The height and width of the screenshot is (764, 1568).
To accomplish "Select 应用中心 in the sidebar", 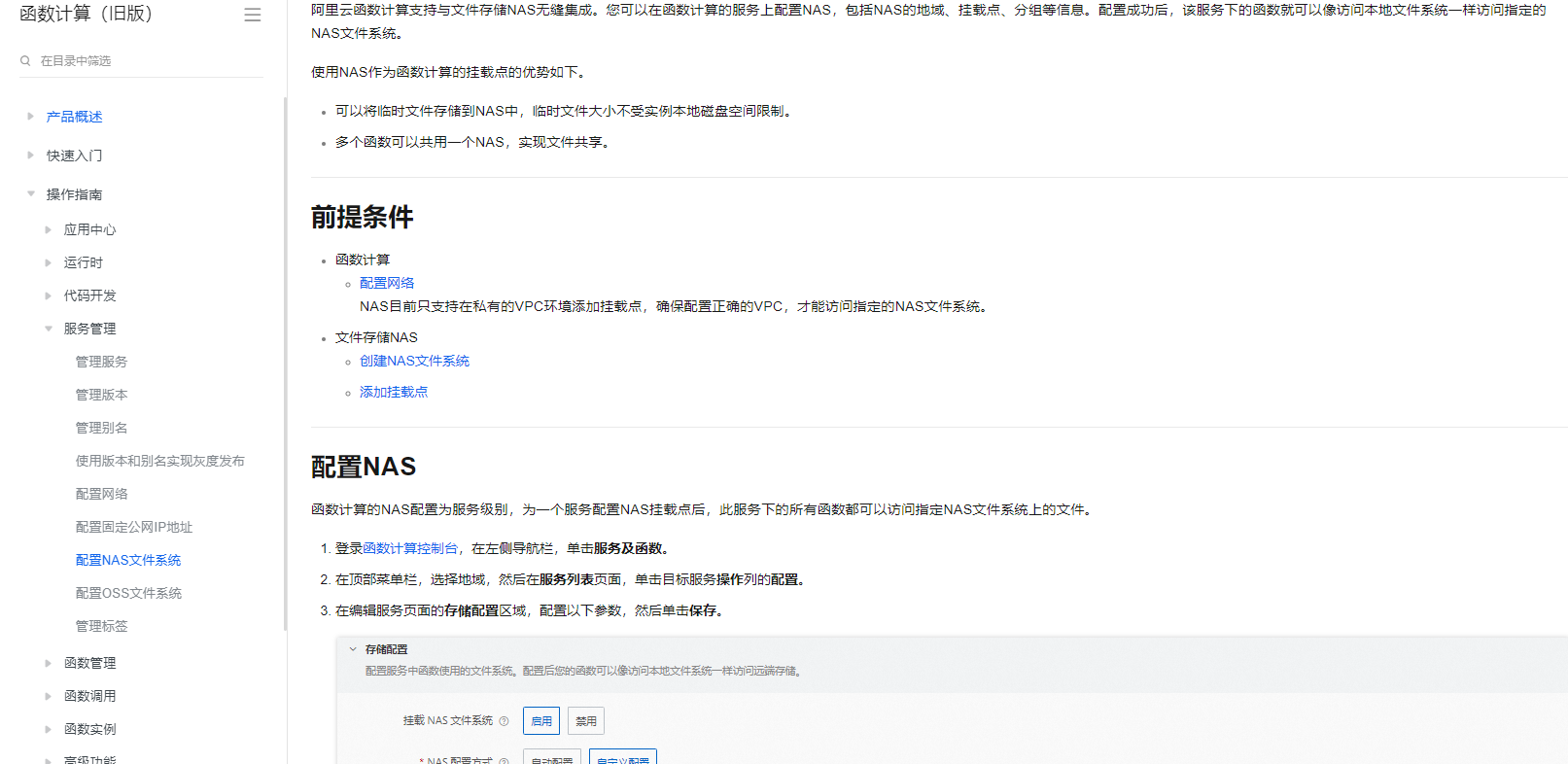I will click(x=89, y=229).
